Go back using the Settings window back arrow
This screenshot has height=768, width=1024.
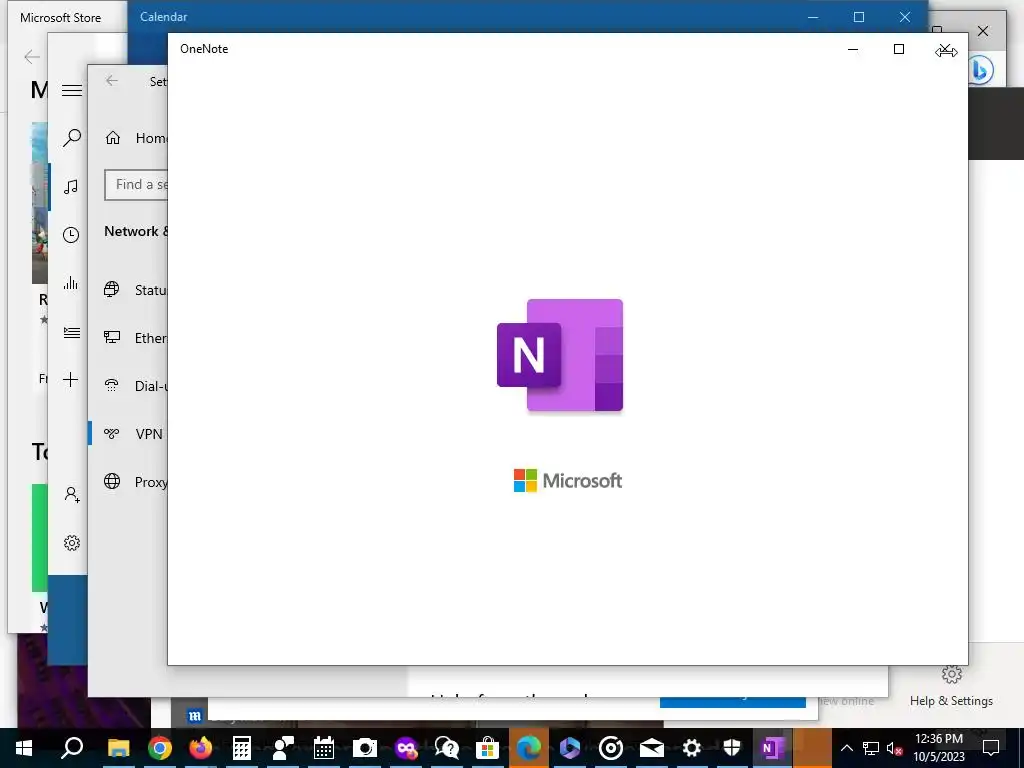click(x=112, y=80)
